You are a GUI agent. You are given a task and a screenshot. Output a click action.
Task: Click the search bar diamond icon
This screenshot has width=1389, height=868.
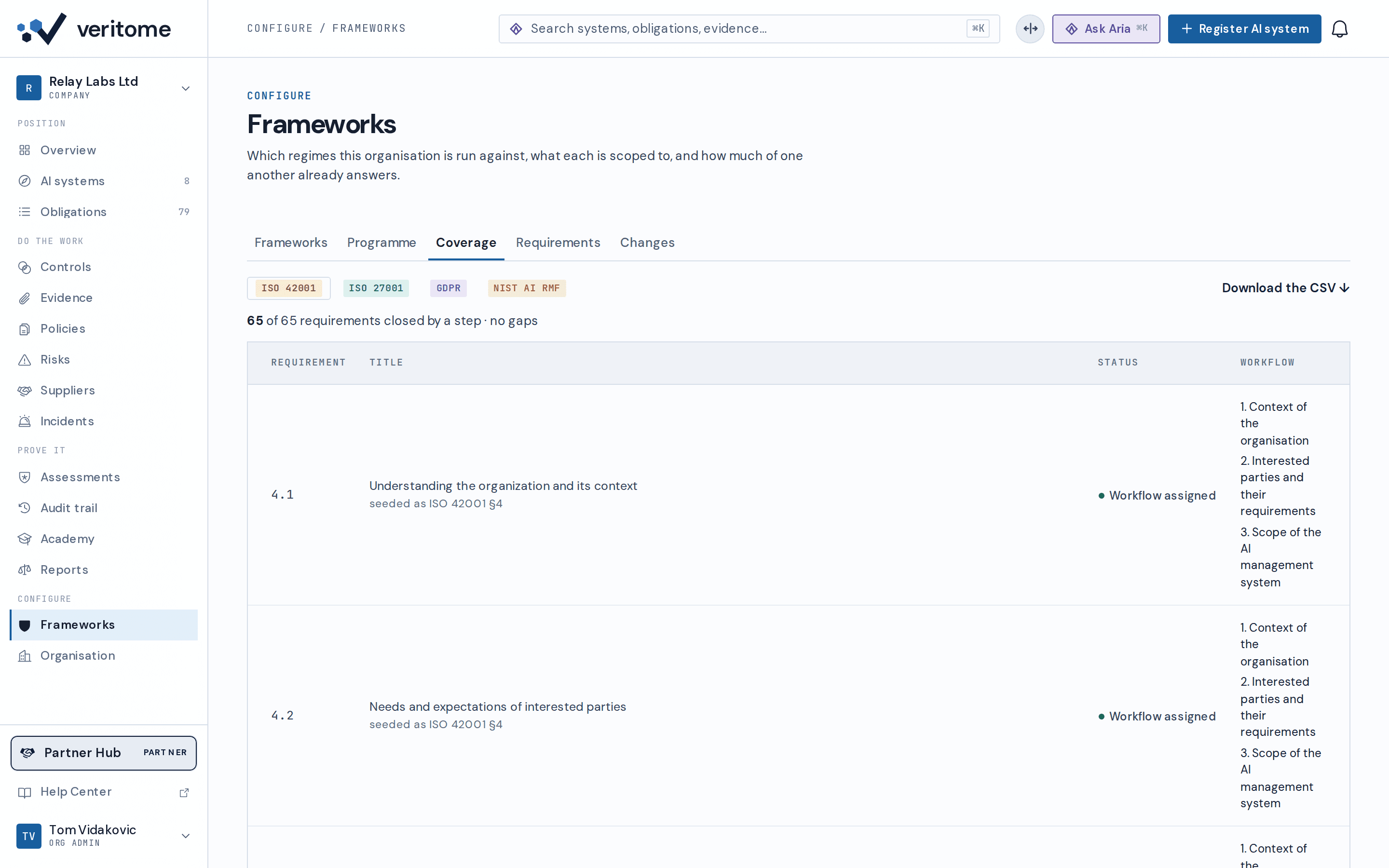(516, 29)
